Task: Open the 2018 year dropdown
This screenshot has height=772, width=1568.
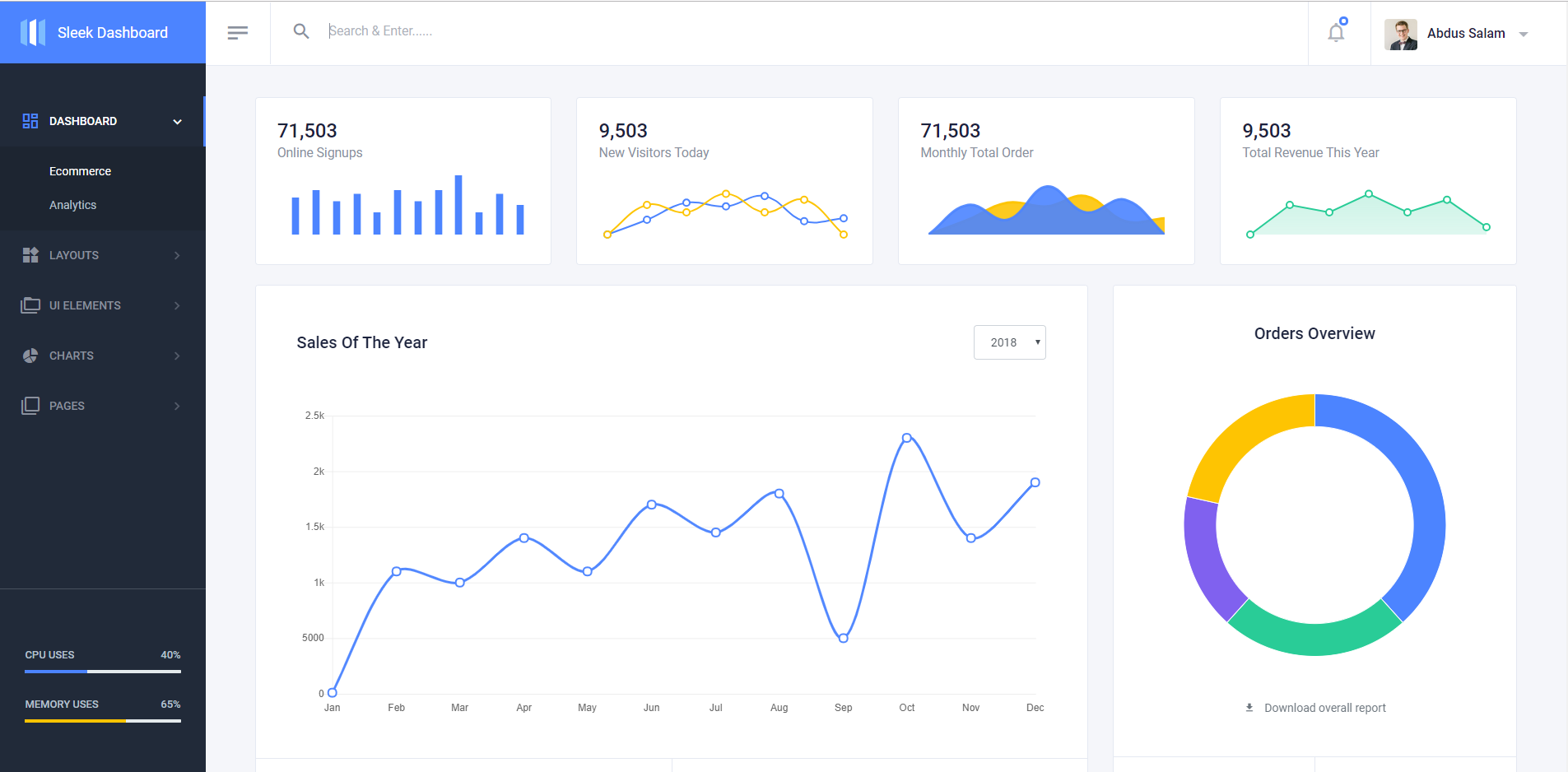Action: (x=1009, y=342)
